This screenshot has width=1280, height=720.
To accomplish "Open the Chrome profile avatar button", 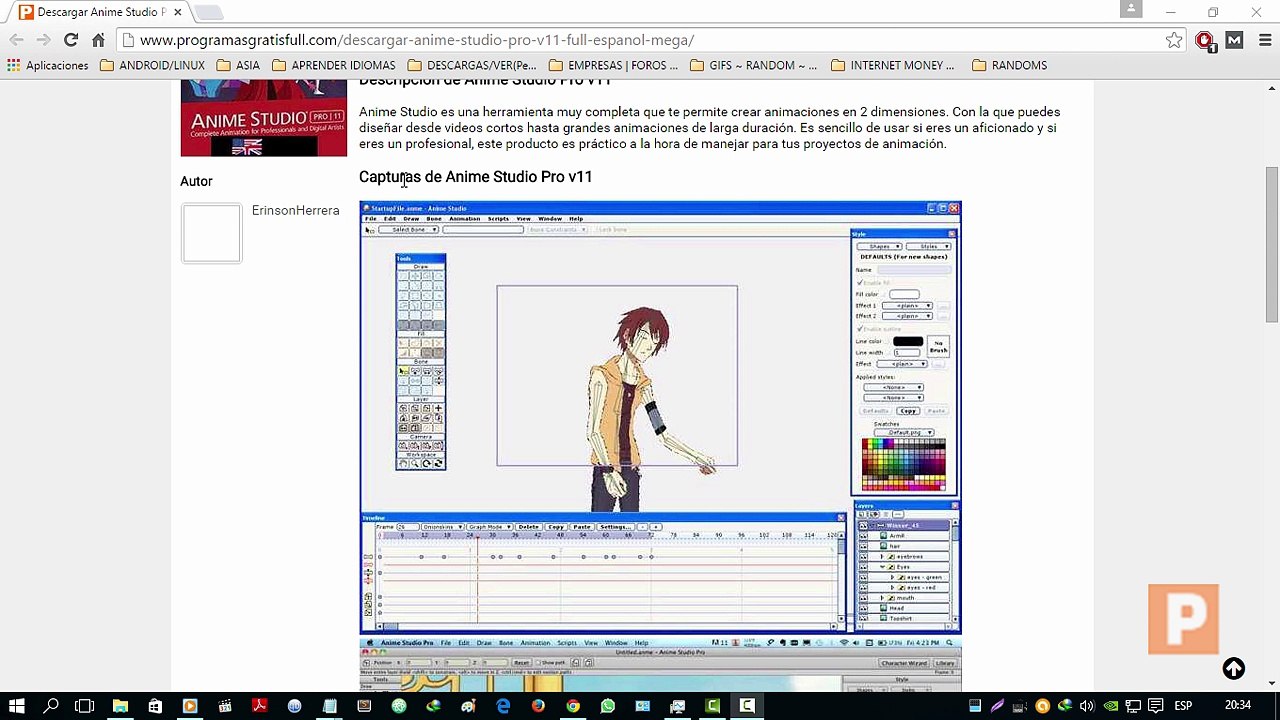I will (1131, 9).
